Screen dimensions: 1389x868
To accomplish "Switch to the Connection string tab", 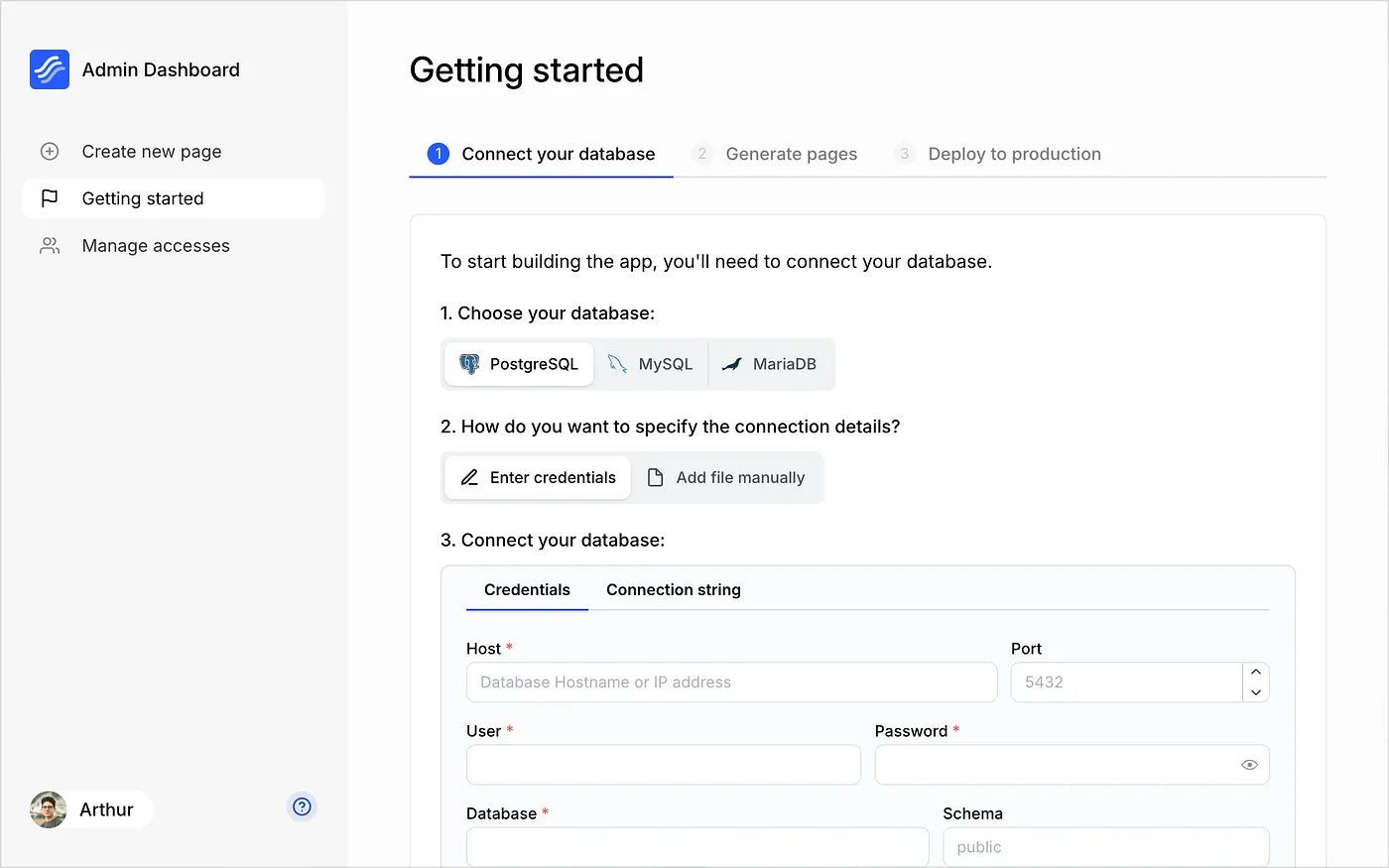I will pos(674,590).
